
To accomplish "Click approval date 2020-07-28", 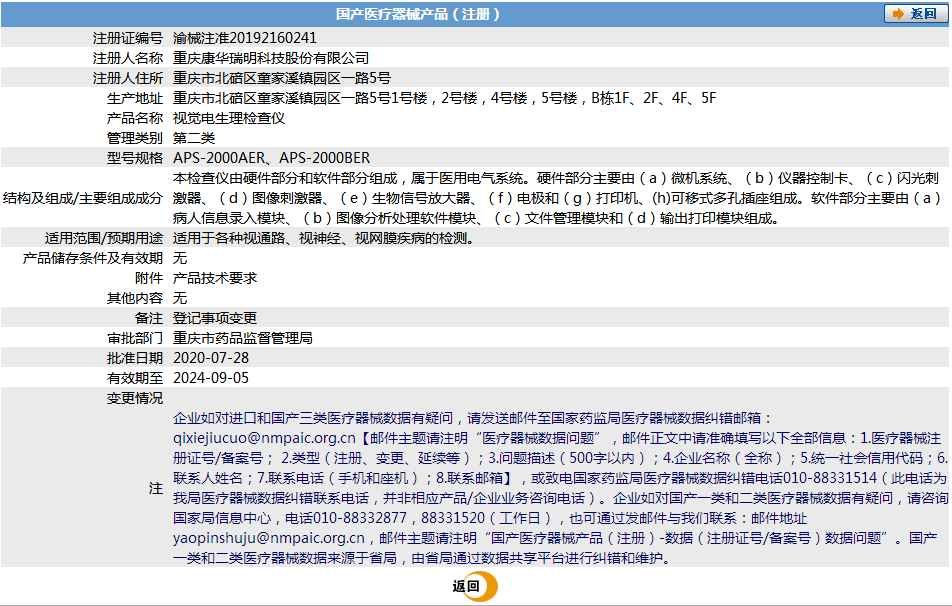I will point(211,358).
